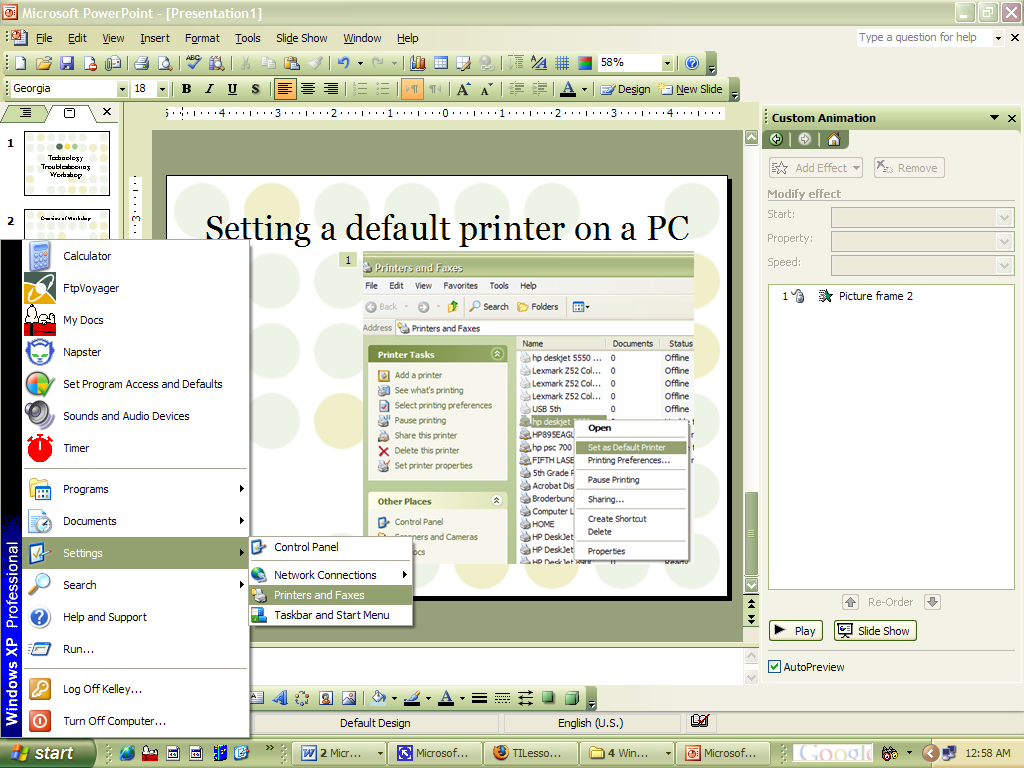This screenshot has width=1024, height=768.
Task: Apply text shadow with the S icon
Action: pos(255,89)
